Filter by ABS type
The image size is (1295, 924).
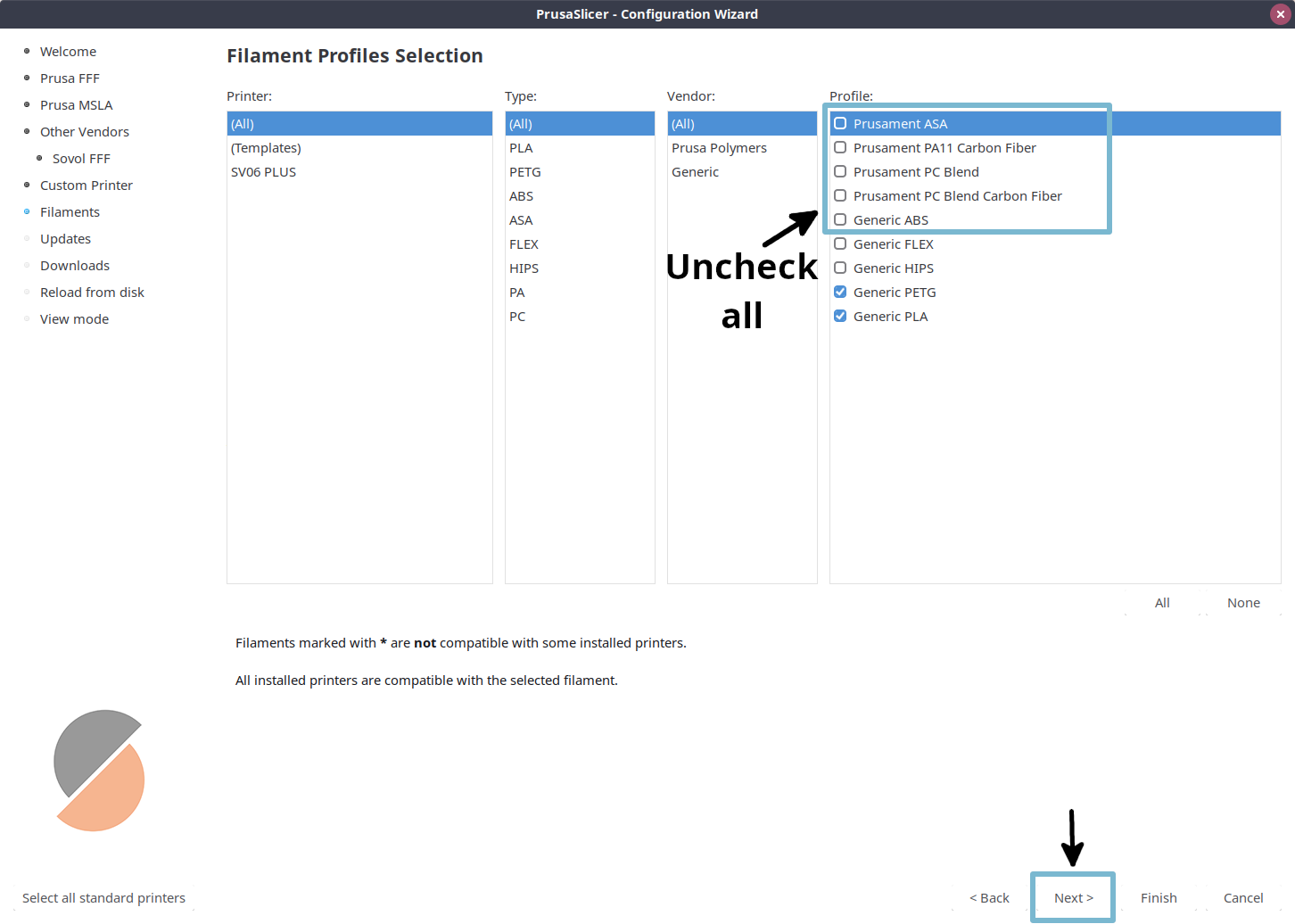point(580,195)
